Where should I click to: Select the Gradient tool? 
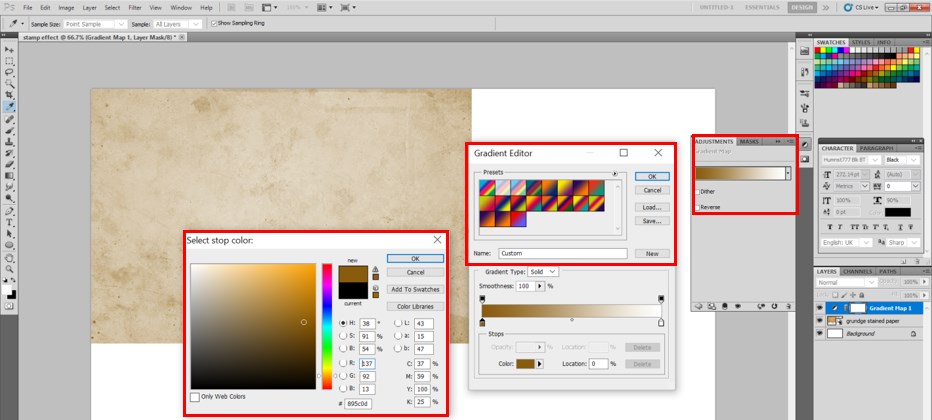point(9,176)
